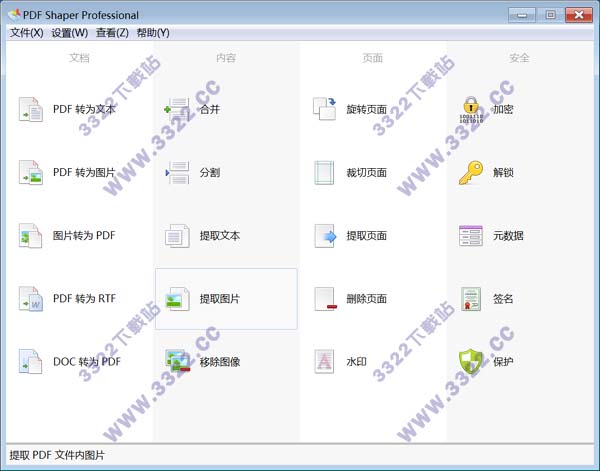
Task: Click the 提取图片 text label
Action: (220, 298)
